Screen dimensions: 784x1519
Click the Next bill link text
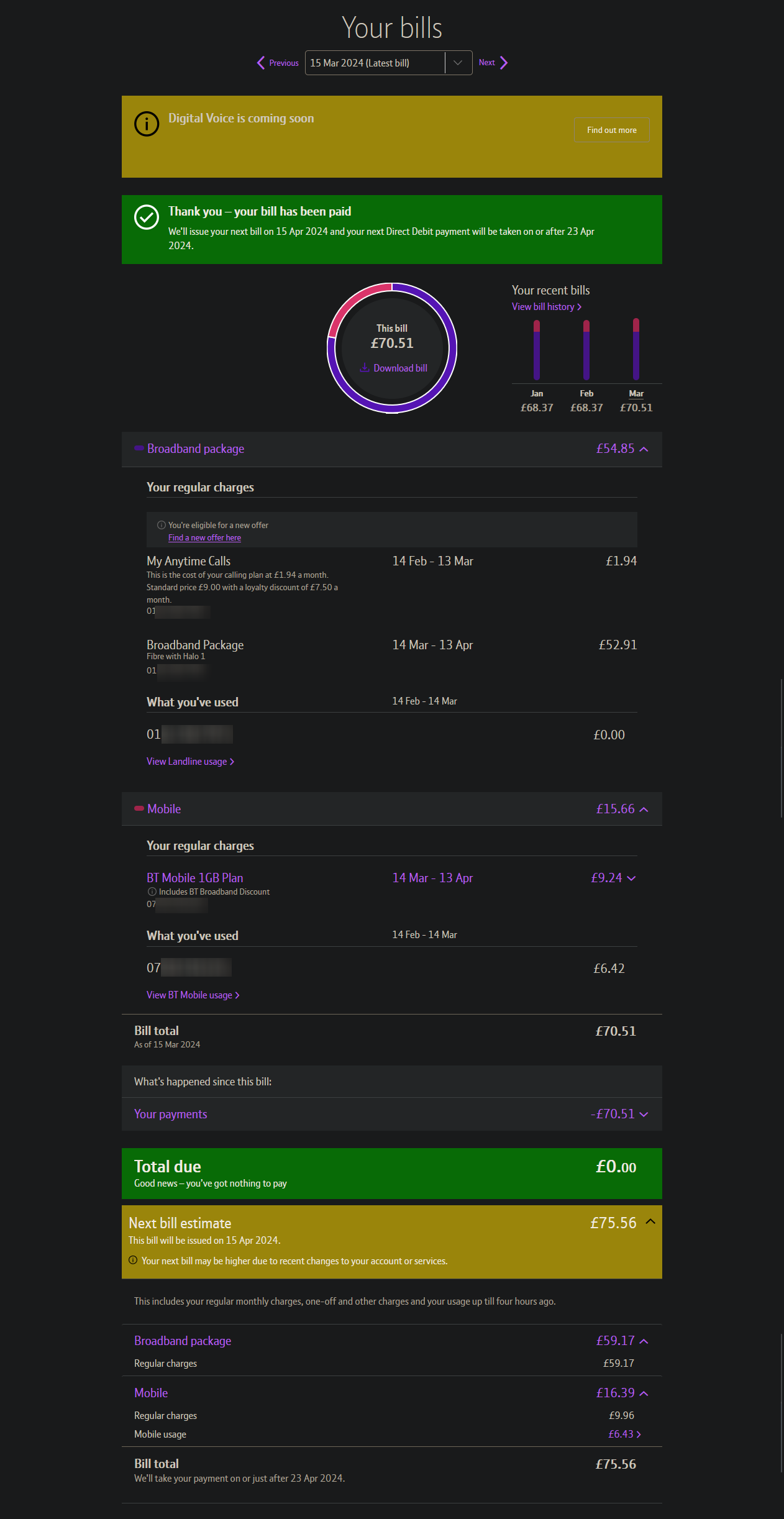click(487, 63)
